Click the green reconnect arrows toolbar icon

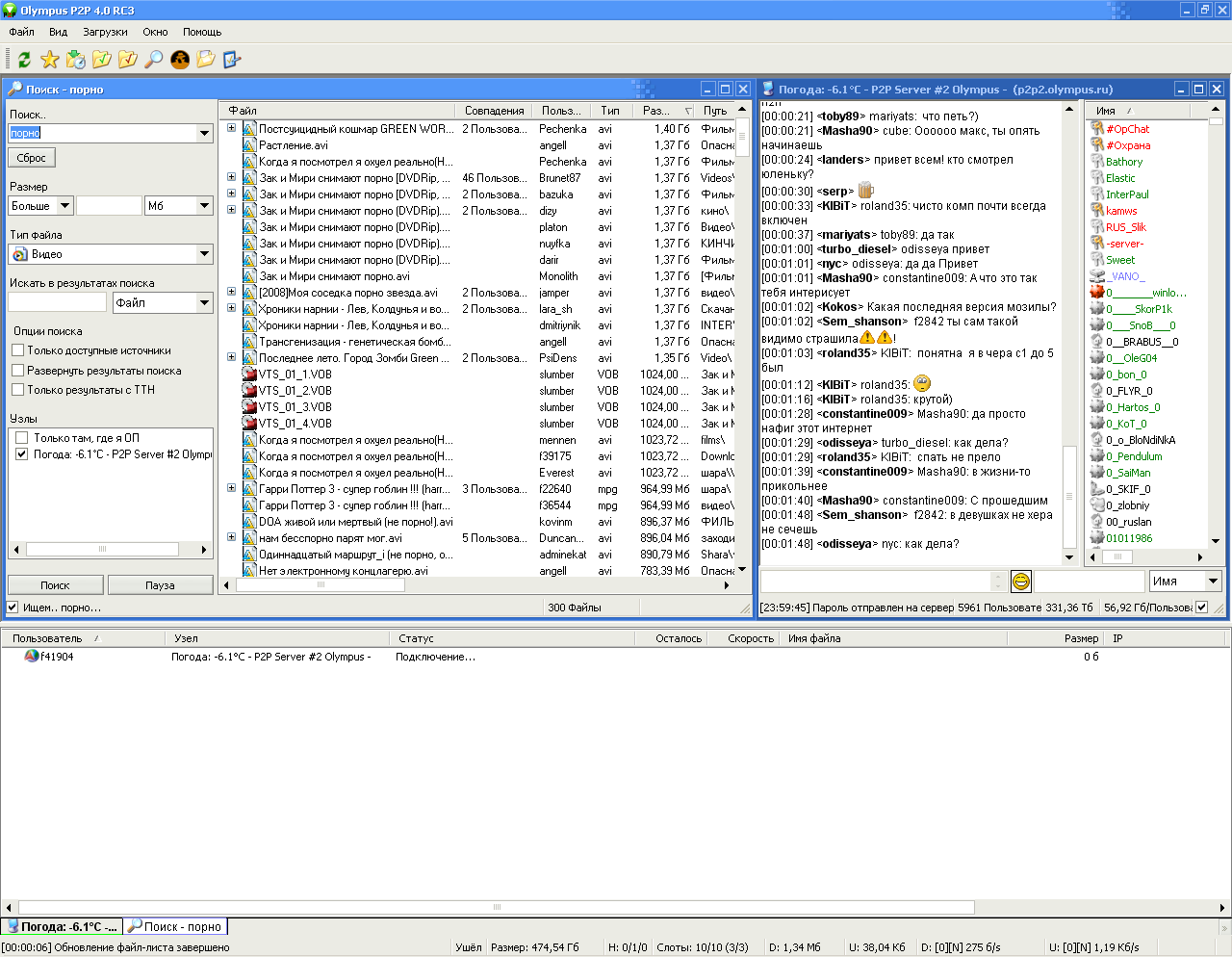tap(24, 60)
